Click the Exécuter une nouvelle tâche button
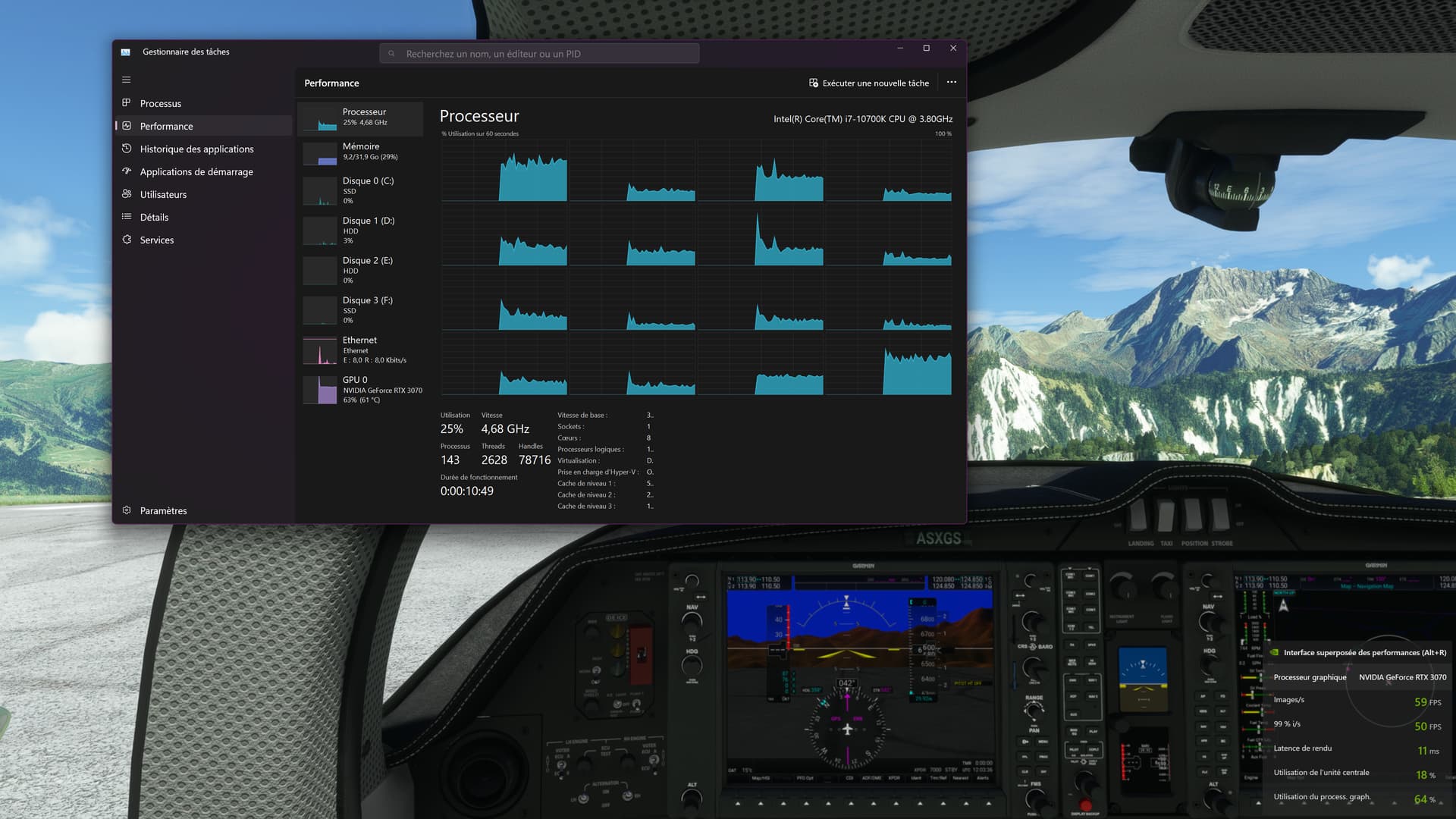The image size is (1456, 819). point(868,83)
